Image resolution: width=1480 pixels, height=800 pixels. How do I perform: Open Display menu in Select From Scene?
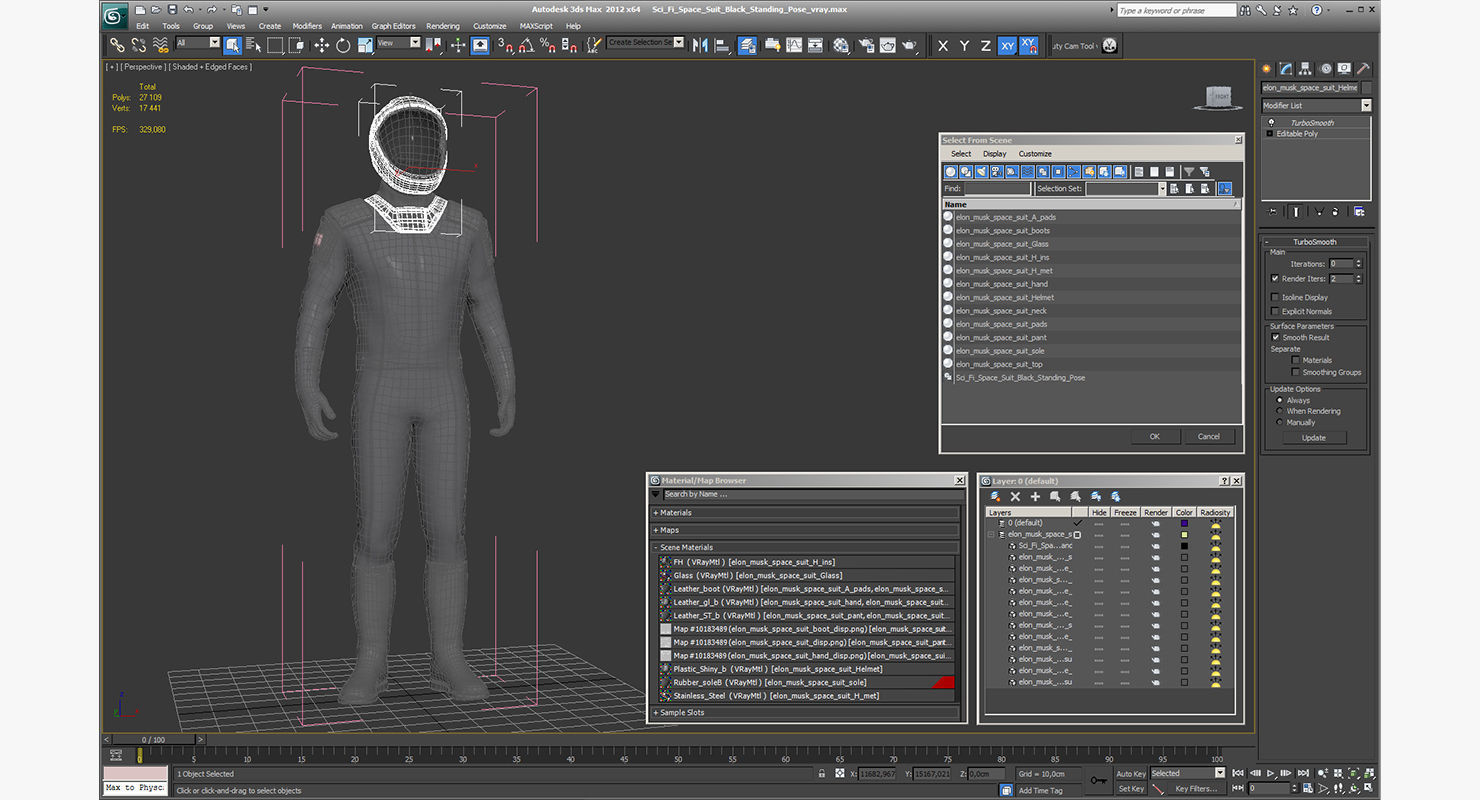click(x=994, y=154)
